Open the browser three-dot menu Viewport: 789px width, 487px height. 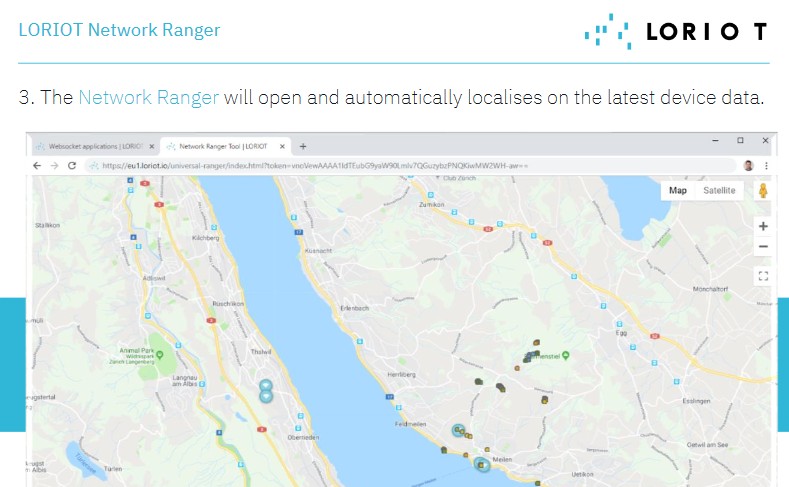[x=766, y=166]
